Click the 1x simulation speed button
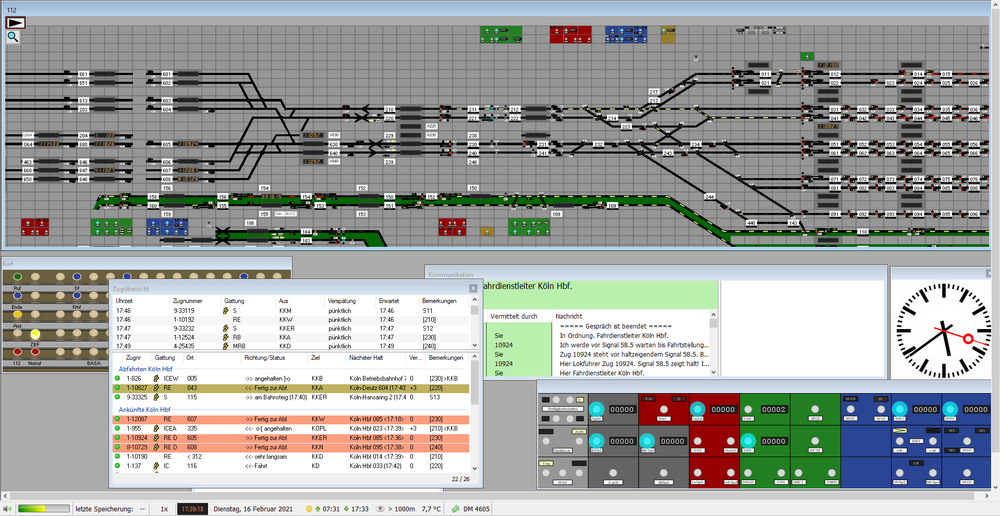This screenshot has height=516, width=1000. click(x=164, y=509)
